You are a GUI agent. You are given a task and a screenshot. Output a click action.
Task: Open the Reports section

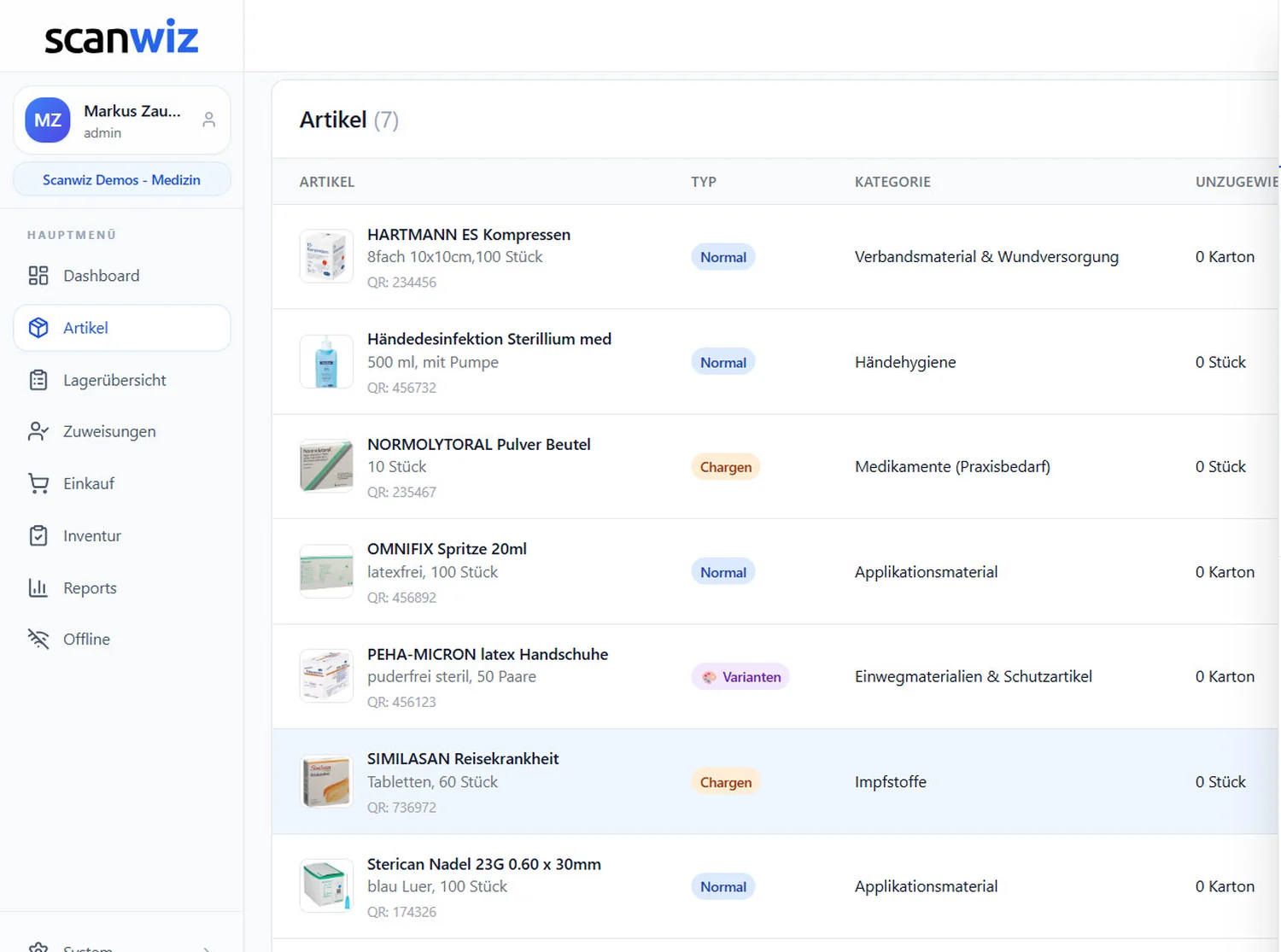(122, 587)
